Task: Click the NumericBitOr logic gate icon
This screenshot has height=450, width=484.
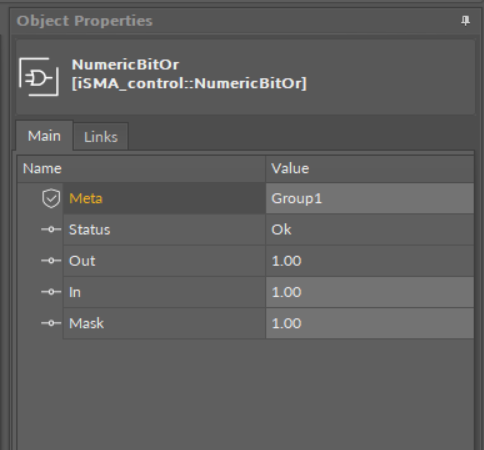Action: tap(39, 77)
